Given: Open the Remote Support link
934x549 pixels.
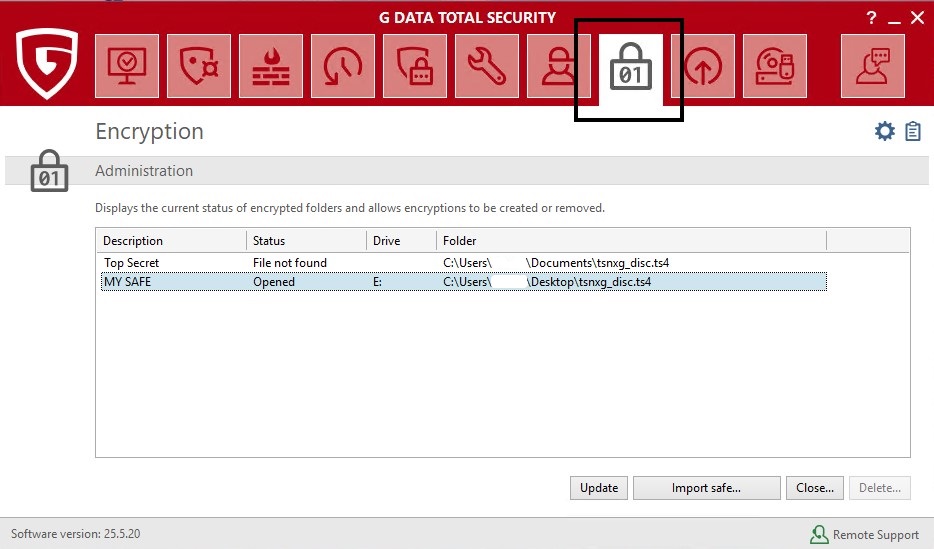Looking at the screenshot, I should pos(876,535).
